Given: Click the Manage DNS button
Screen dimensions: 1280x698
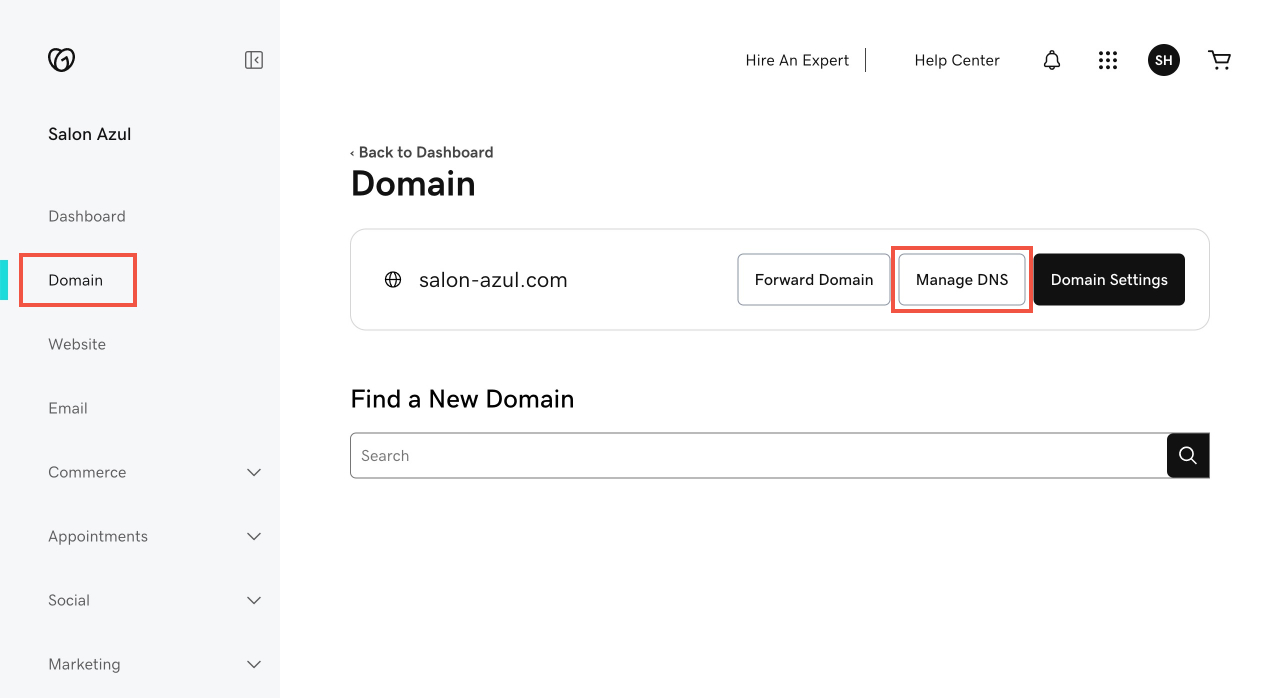Looking at the screenshot, I should pos(961,279).
